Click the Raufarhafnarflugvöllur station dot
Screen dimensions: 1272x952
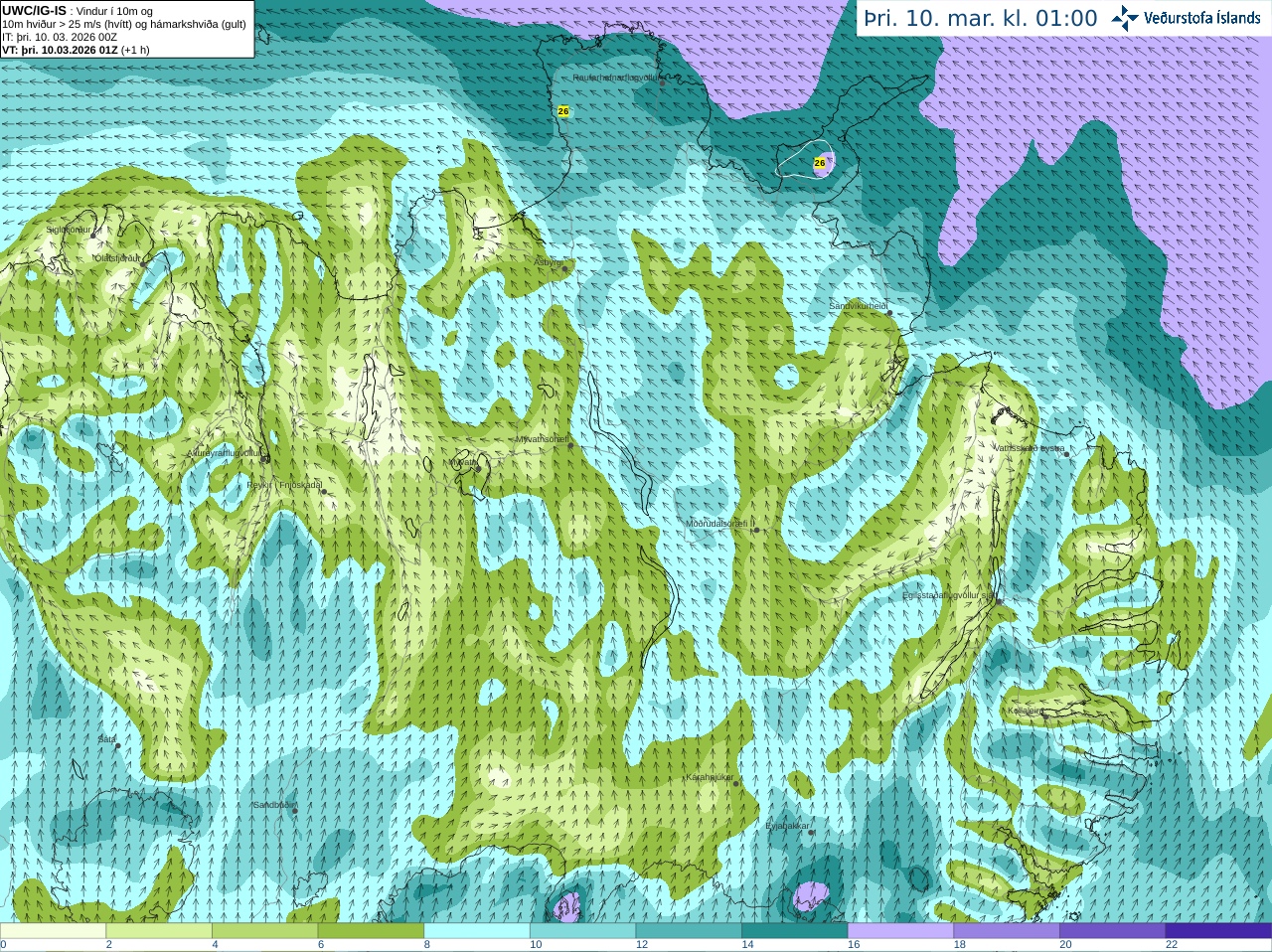click(663, 83)
